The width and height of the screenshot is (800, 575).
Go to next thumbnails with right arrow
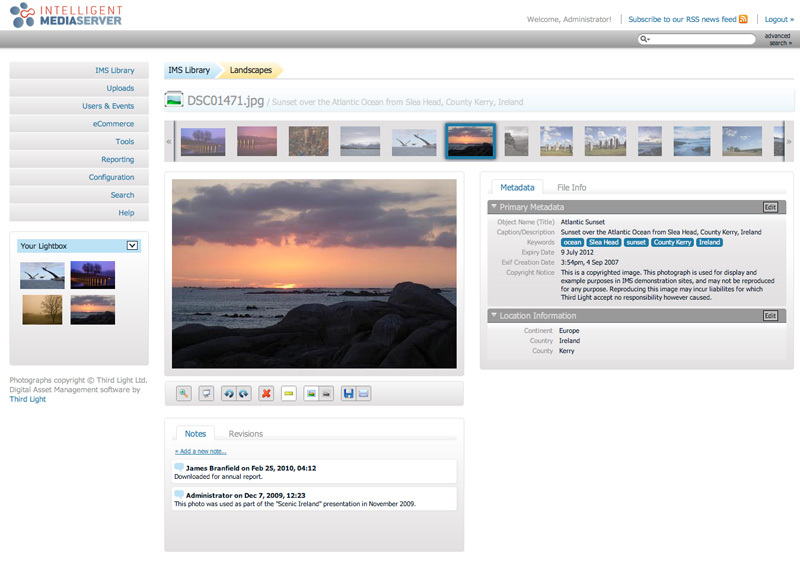pos(789,141)
